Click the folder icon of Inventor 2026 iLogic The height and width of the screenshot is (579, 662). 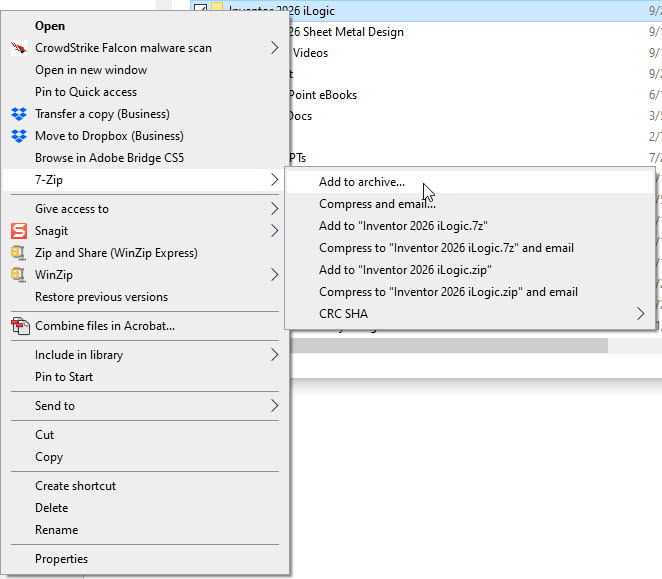(217, 8)
